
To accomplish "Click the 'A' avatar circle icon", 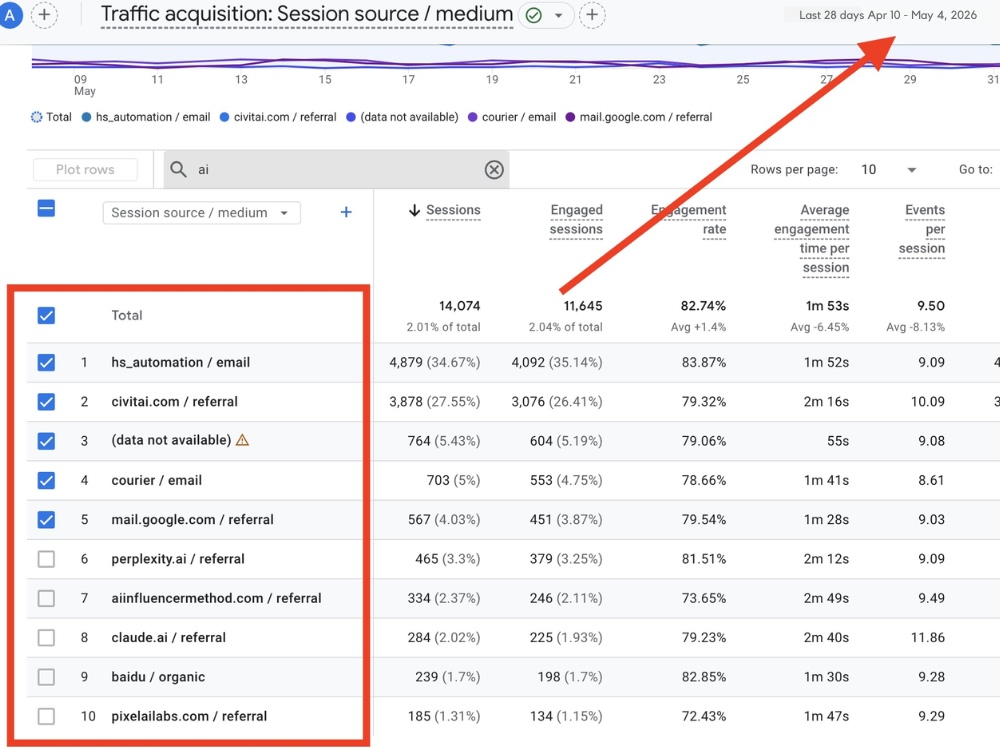I will click(9, 15).
